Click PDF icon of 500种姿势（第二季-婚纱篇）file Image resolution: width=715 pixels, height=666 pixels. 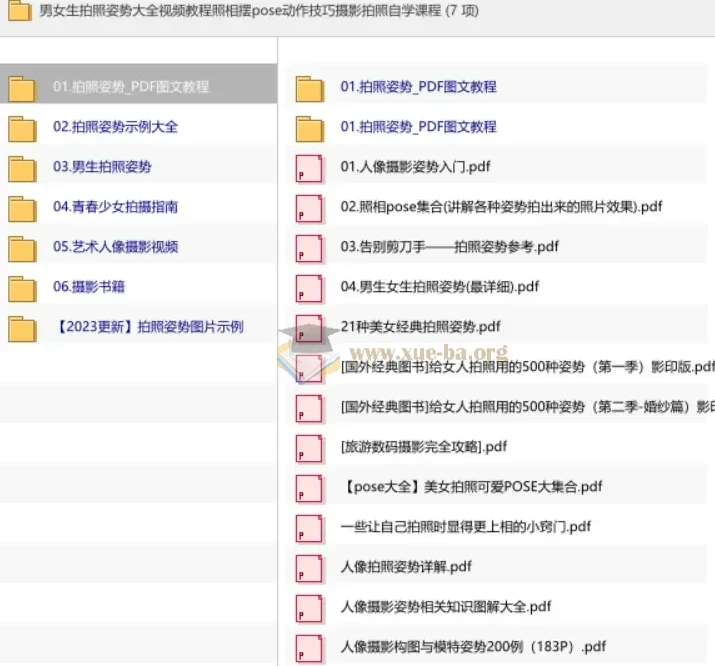click(x=309, y=409)
